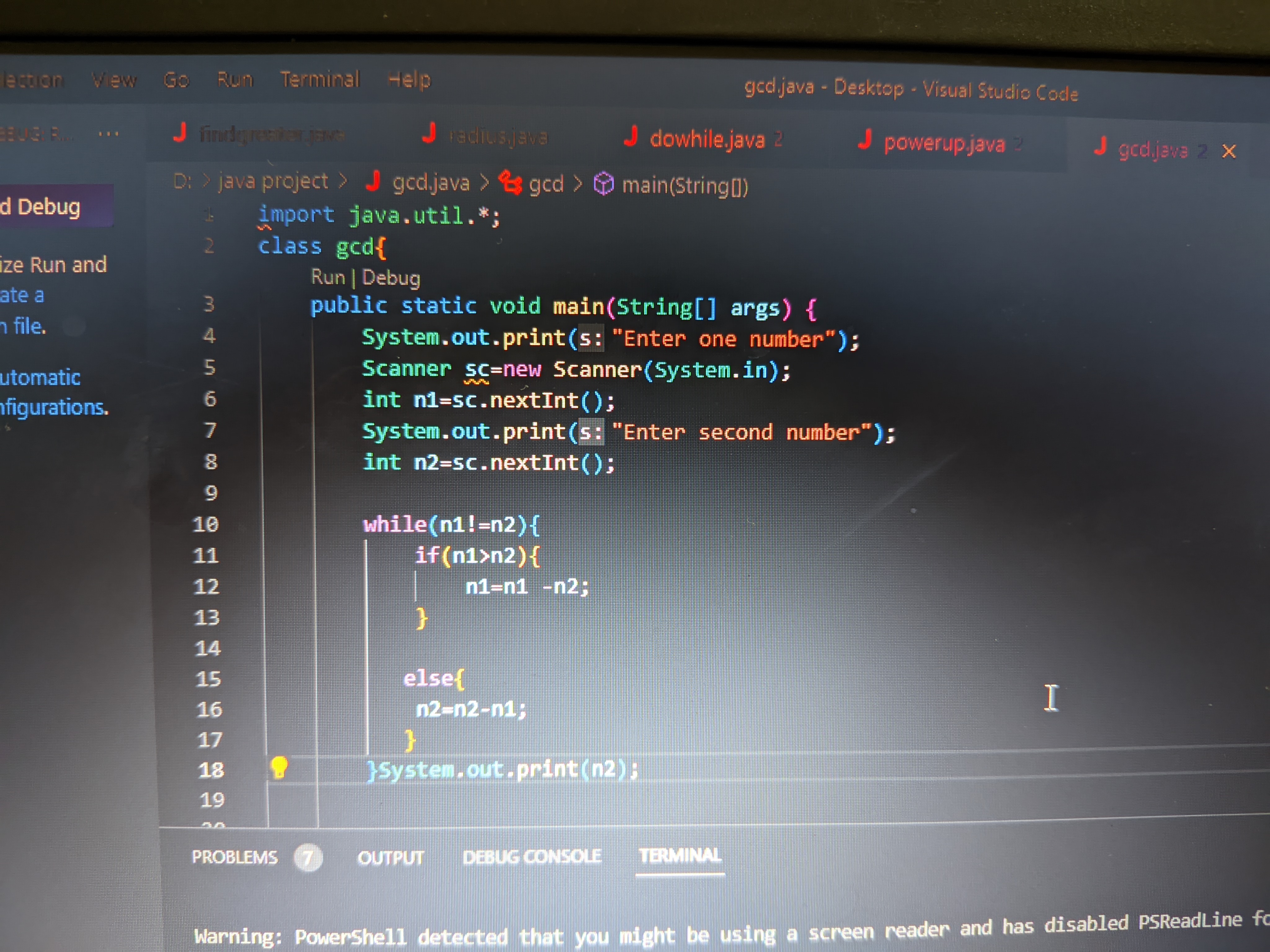Open the main(String[]) breadcrumb item
Screen dimensions: 1270x952
(x=685, y=186)
